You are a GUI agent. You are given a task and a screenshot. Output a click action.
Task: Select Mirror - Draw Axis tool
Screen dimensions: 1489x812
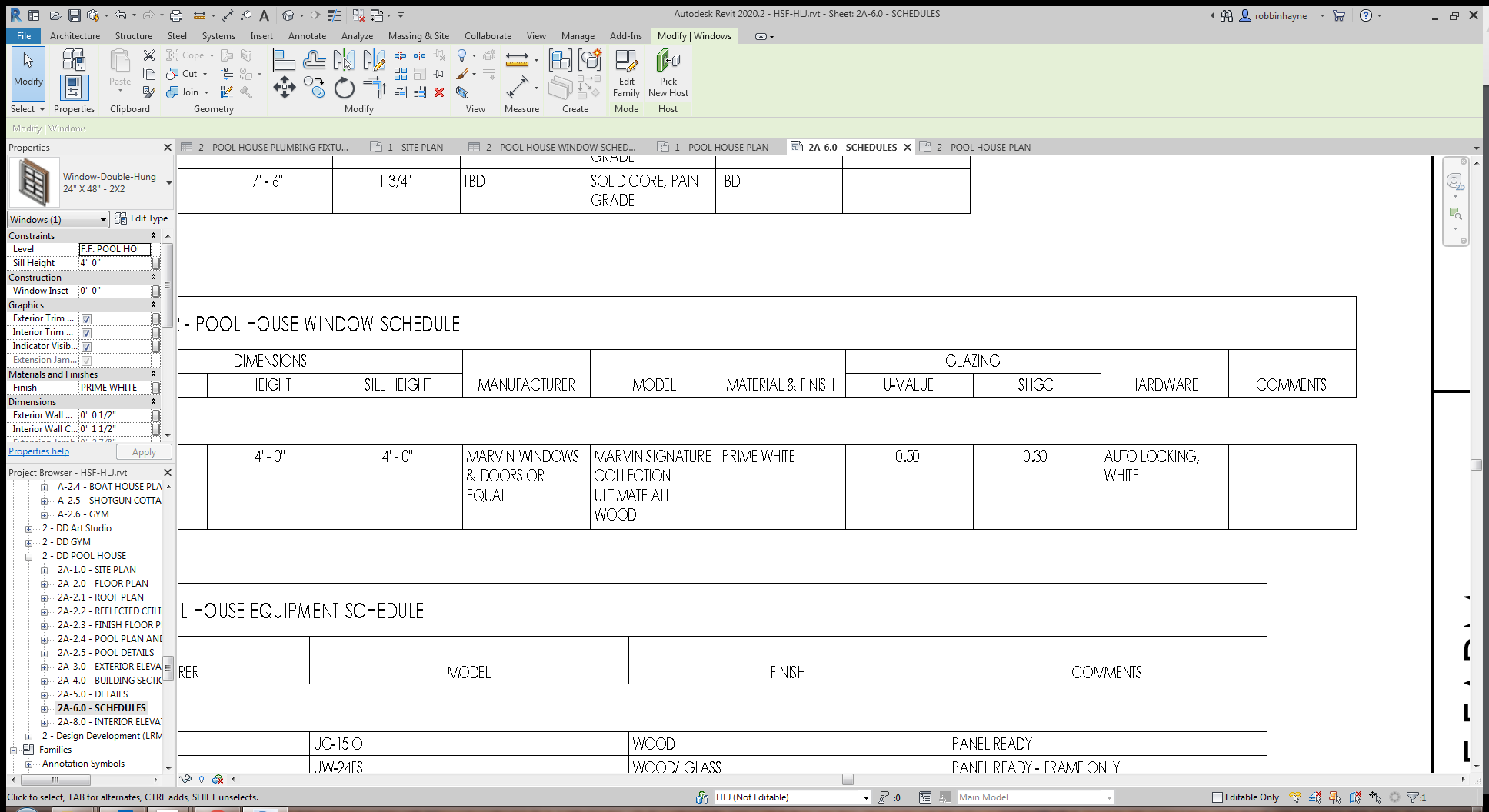374,59
